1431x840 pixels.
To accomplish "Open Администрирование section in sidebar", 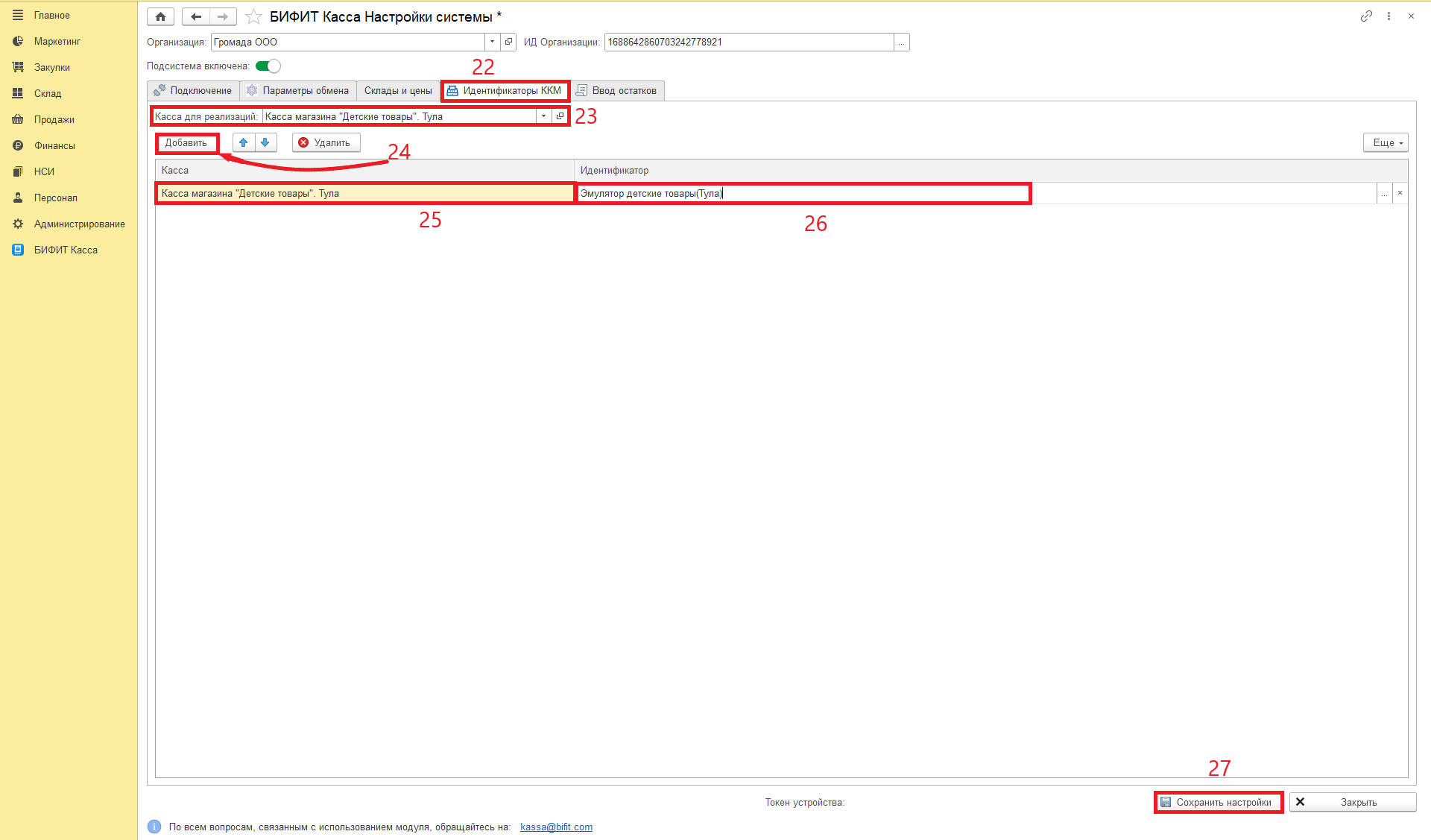I will click(x=79, y=224).
